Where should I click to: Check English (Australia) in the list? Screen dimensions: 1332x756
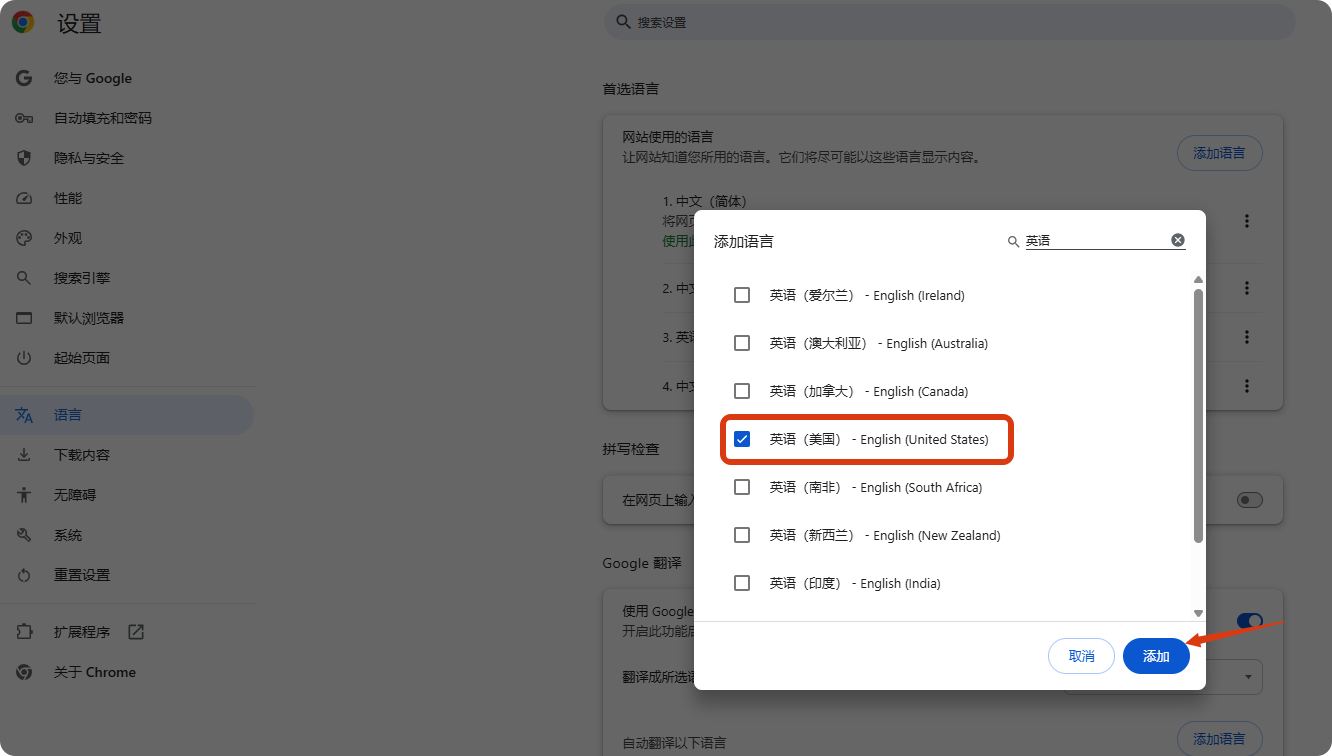coord(742,342)
